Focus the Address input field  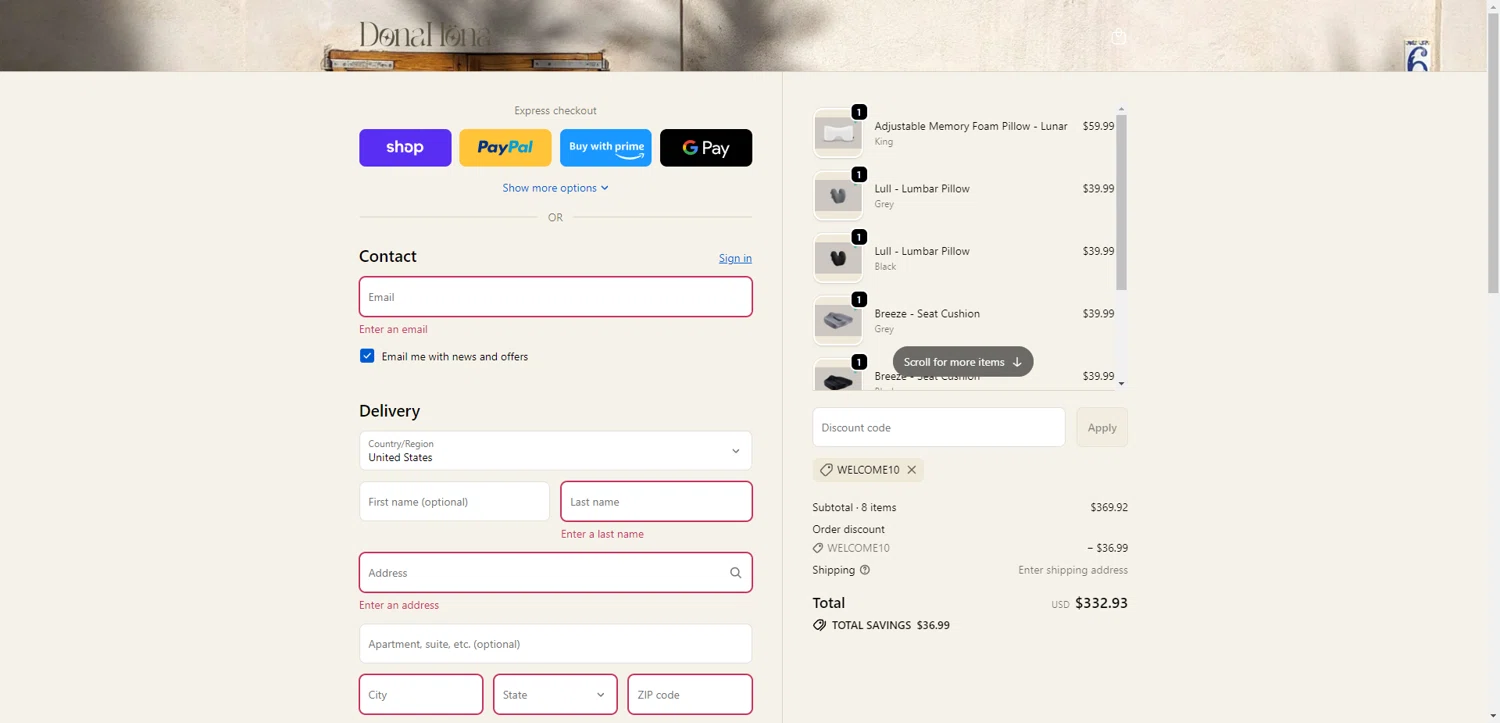point(555,573)
